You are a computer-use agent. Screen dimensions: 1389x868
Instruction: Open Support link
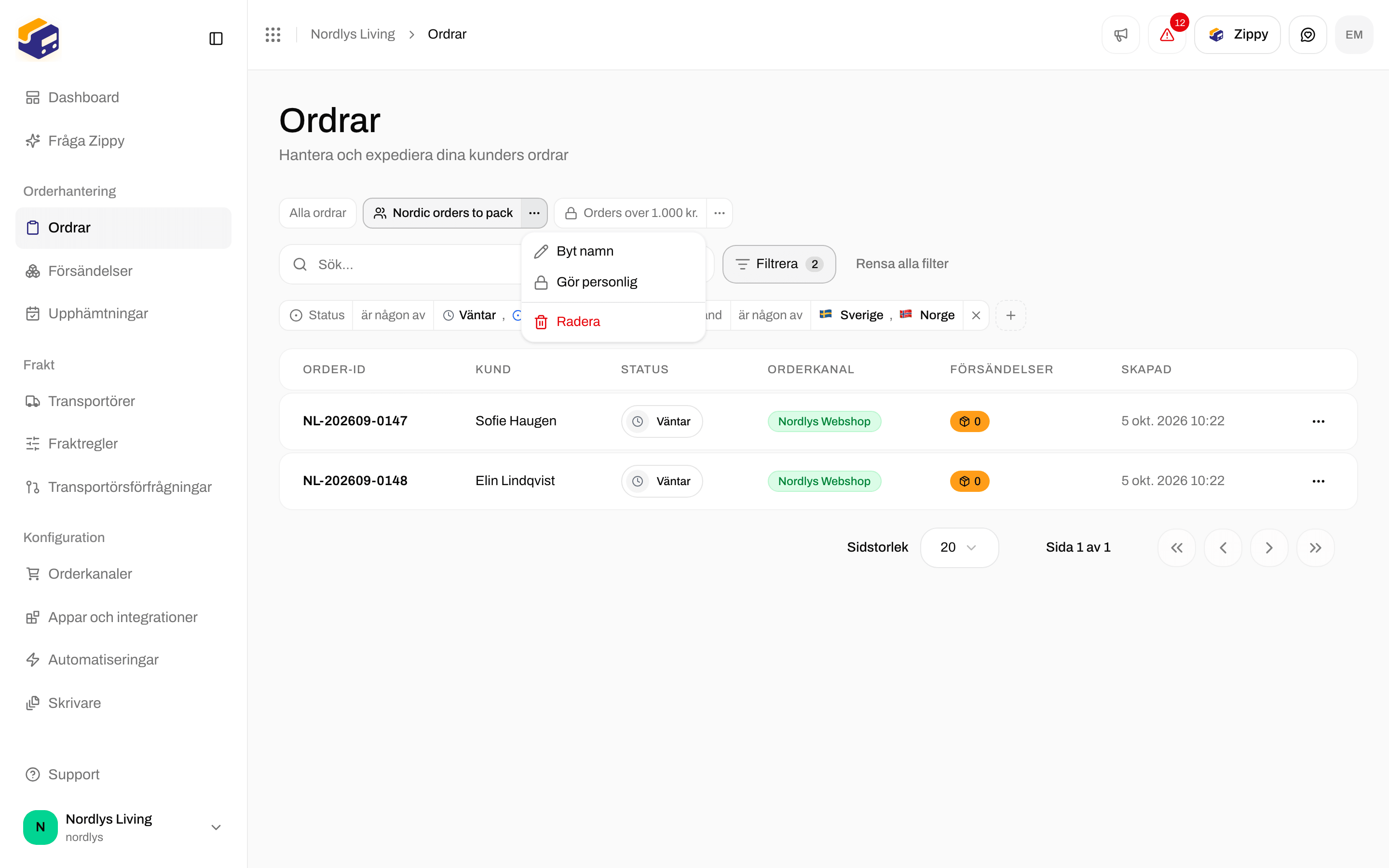[123, 774]
